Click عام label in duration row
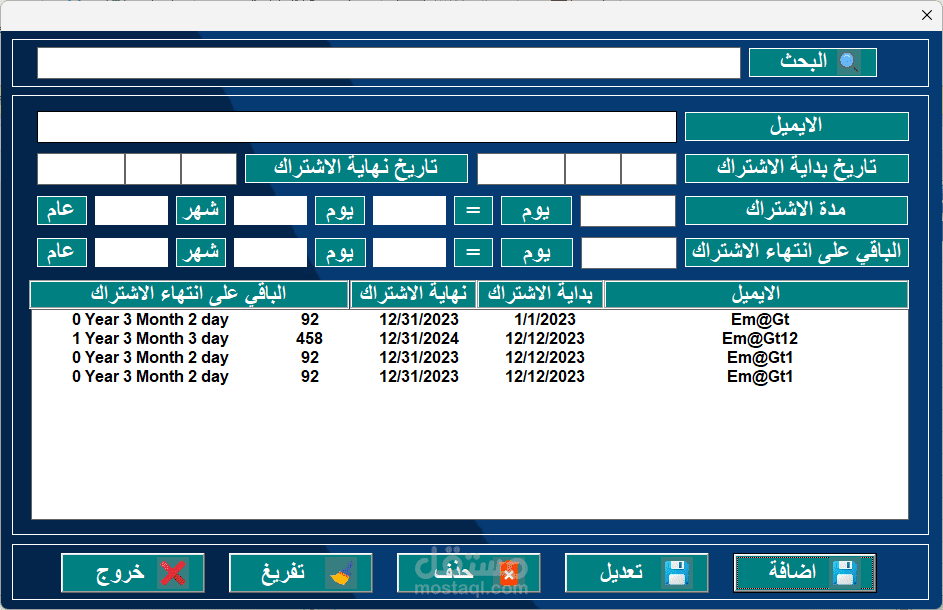943x610 pixels. tap(62, 211)
